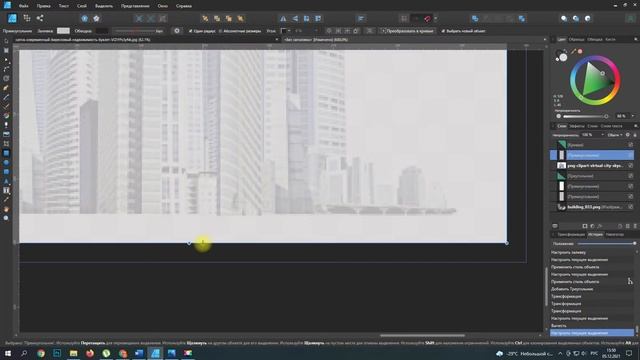640x360 pixels.
Task: Select the Pen tool
Action: [x=6, y=88]
